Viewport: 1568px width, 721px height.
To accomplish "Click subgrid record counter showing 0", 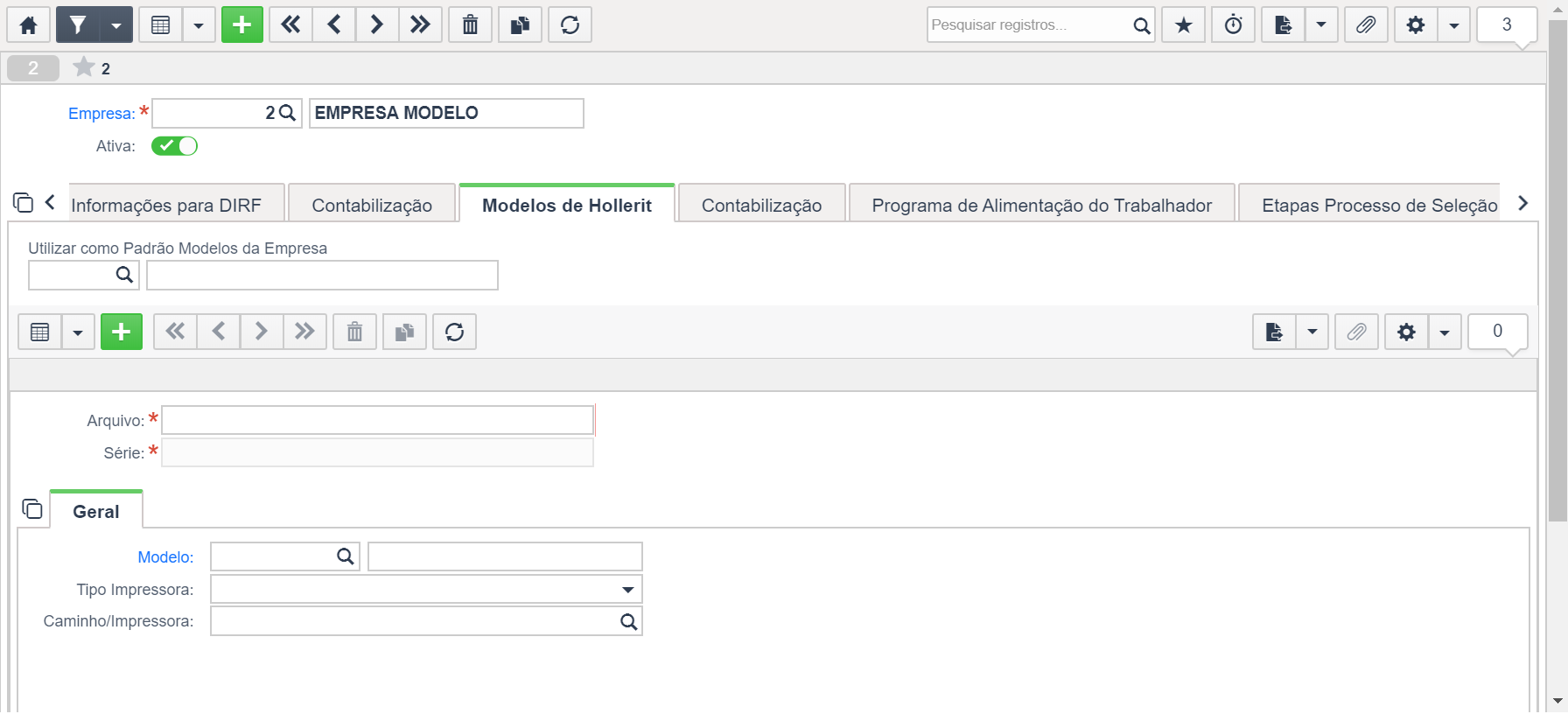I will tap(1497, 332).
